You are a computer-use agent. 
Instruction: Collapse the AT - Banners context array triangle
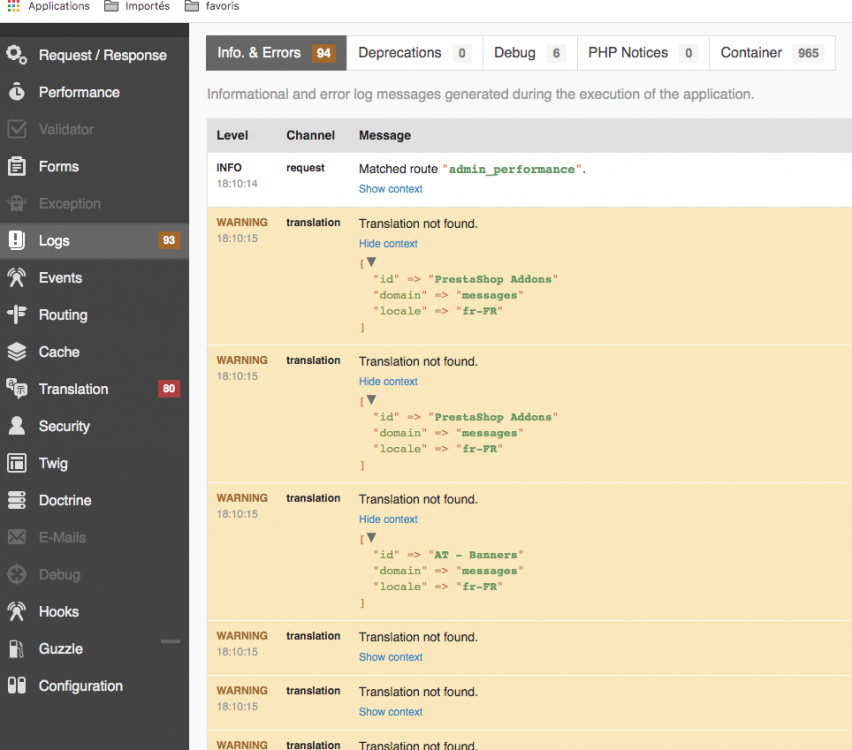(x=371, y=538)
